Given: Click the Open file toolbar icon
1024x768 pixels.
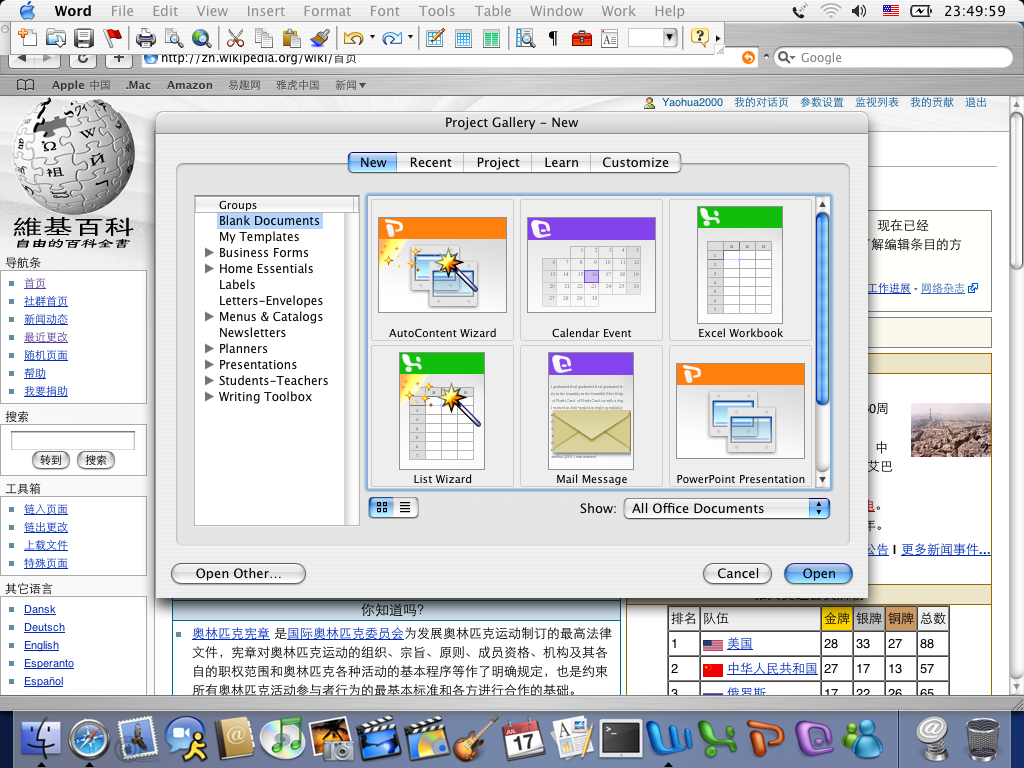Looking at the screenshot, I should tap(56, 39).
